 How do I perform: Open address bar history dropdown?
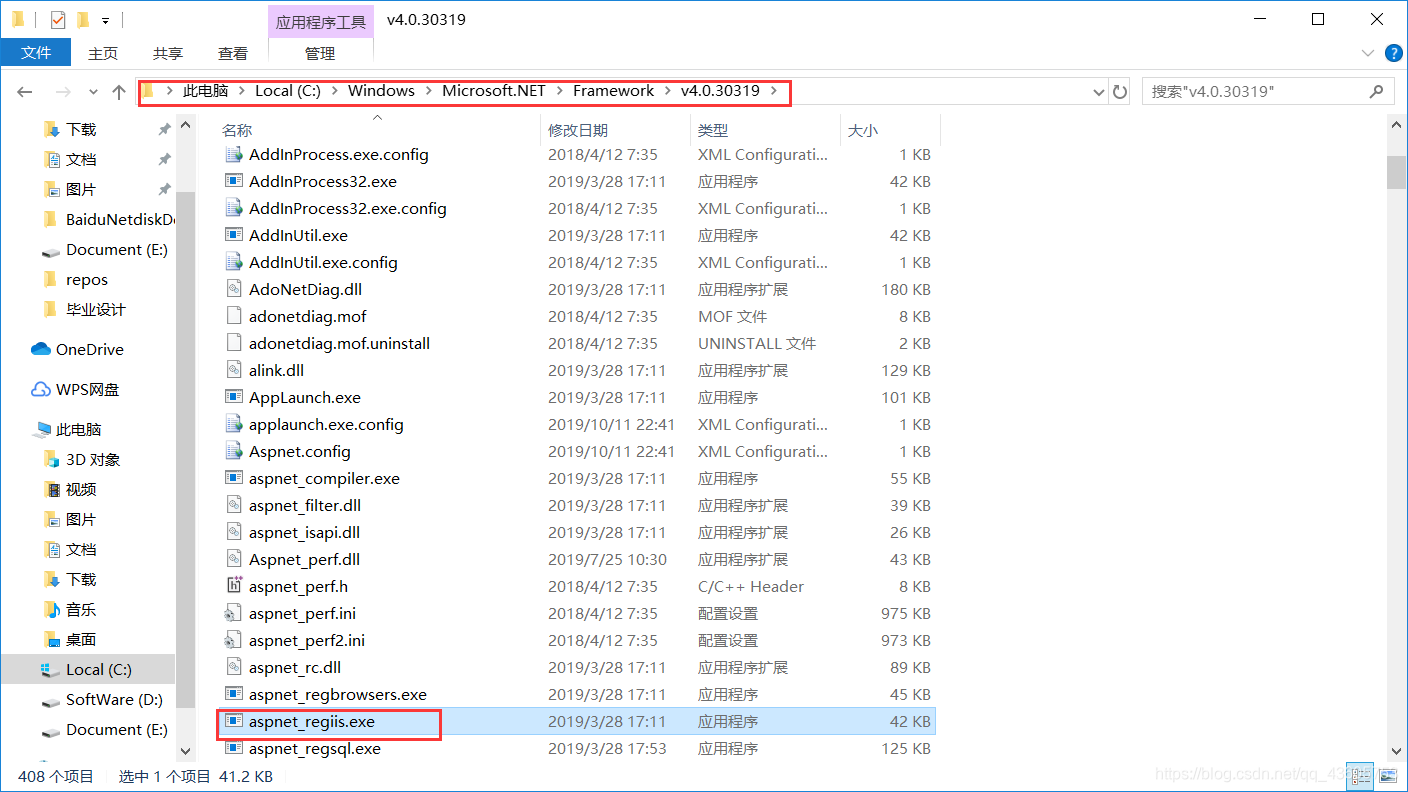click(x=1100, y=92)
